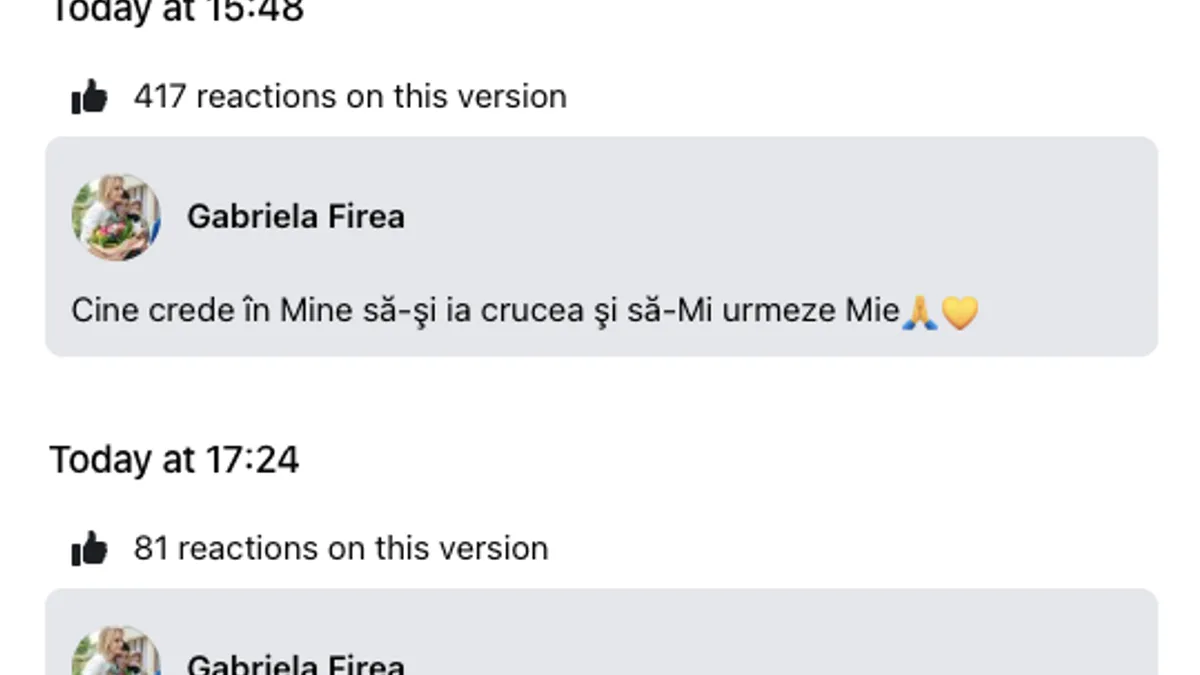
Task: Open Gabriela Firea's avatar in the 417-reaction version
Action: point(116,217)
